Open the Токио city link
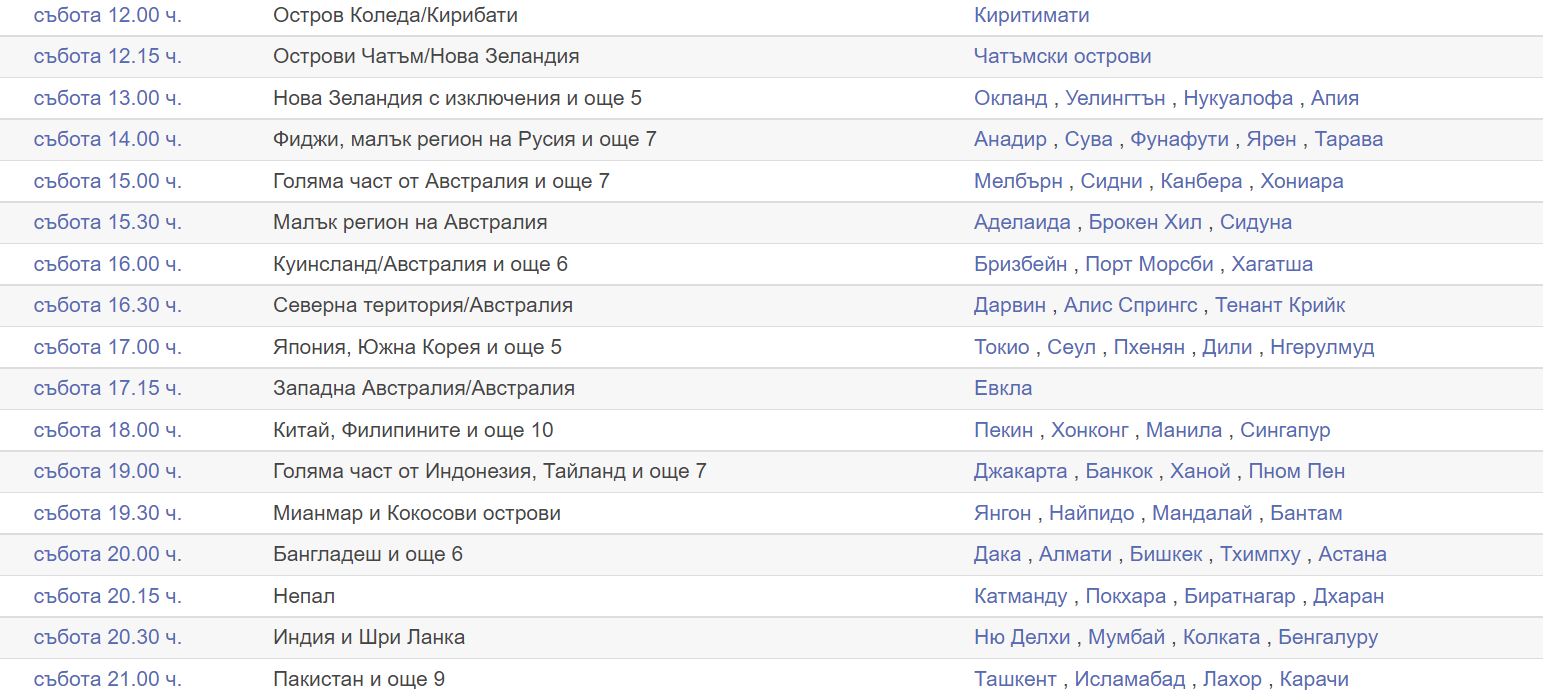The height and width of the screenshot is (696, 1543). (1001, 348)
